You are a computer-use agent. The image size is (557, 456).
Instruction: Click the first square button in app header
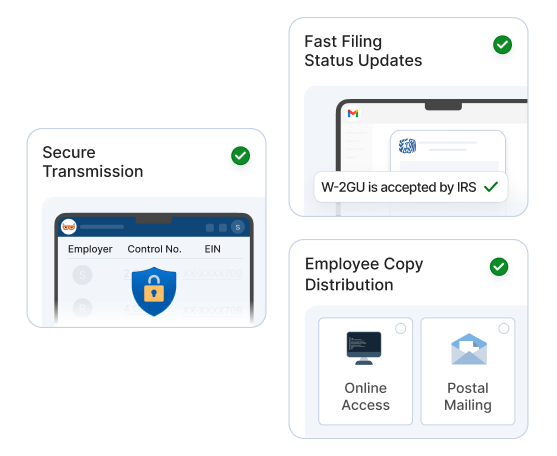pos(210,228)
